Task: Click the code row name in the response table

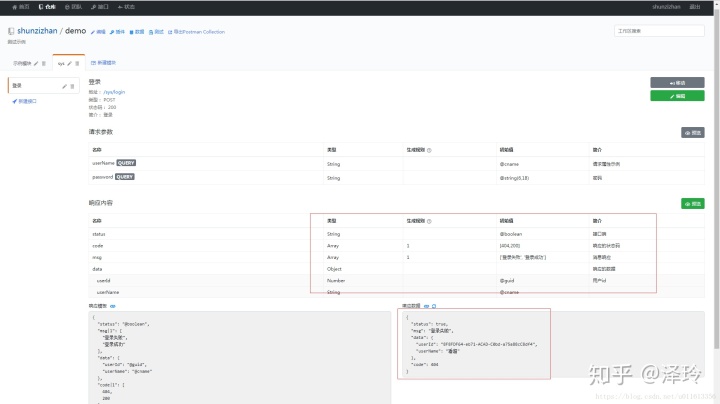Action: point(97,246)
